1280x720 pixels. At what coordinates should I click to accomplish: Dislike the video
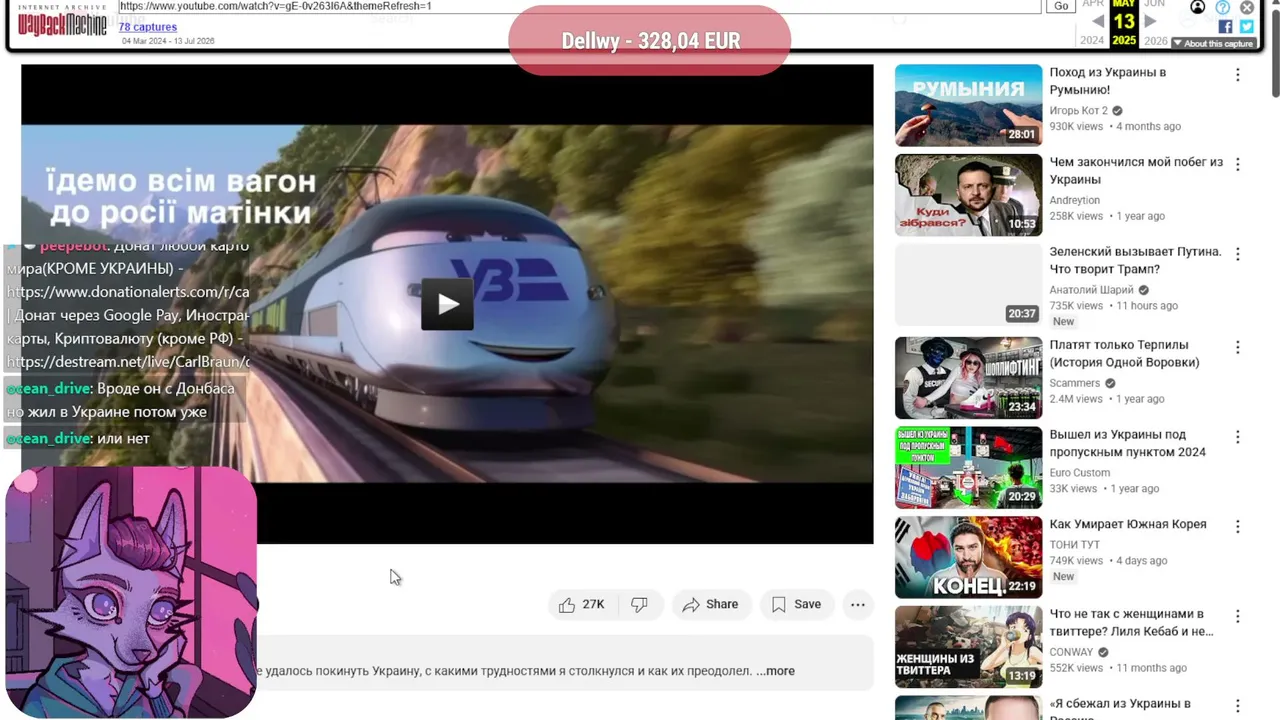[x=640, y=604]
